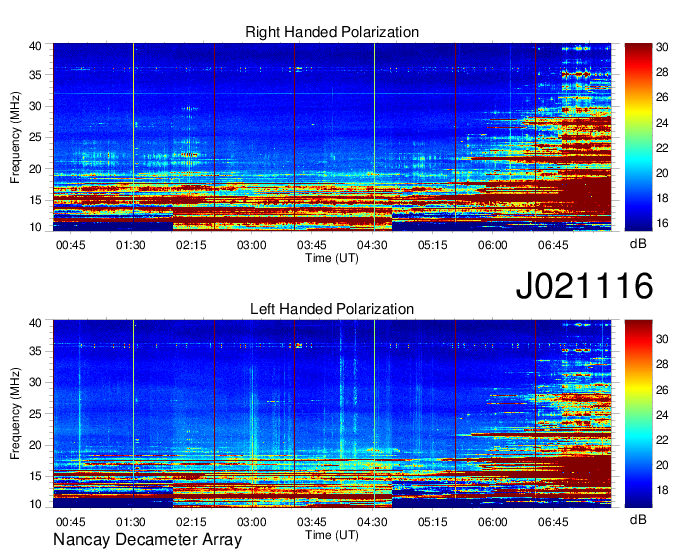
Task: Click the lower dB color scale bar
Action: coord(638,414)
